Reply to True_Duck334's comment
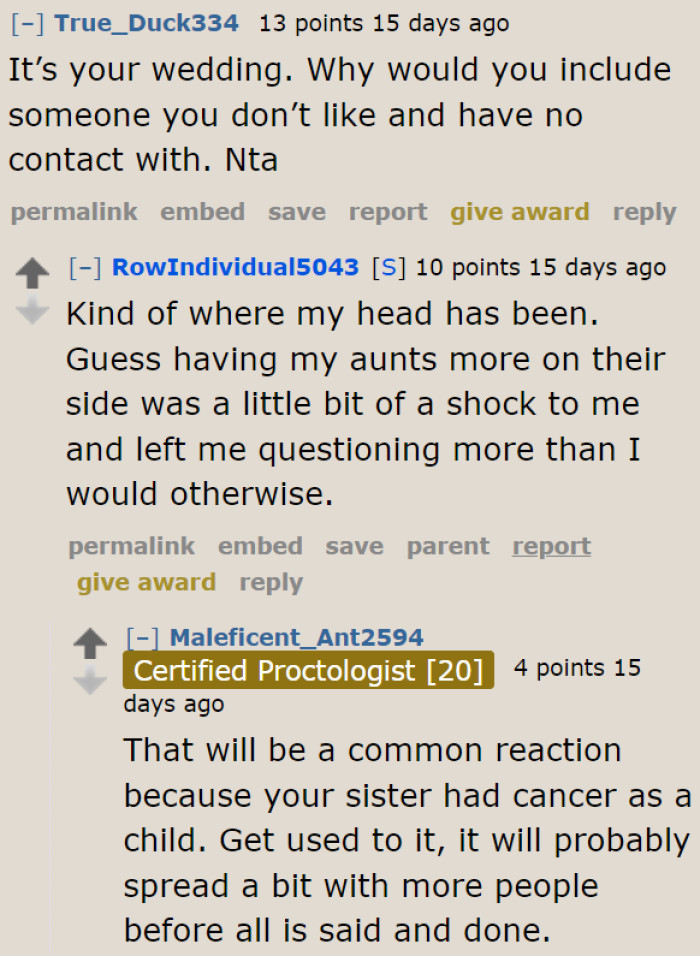 (644, 212)
